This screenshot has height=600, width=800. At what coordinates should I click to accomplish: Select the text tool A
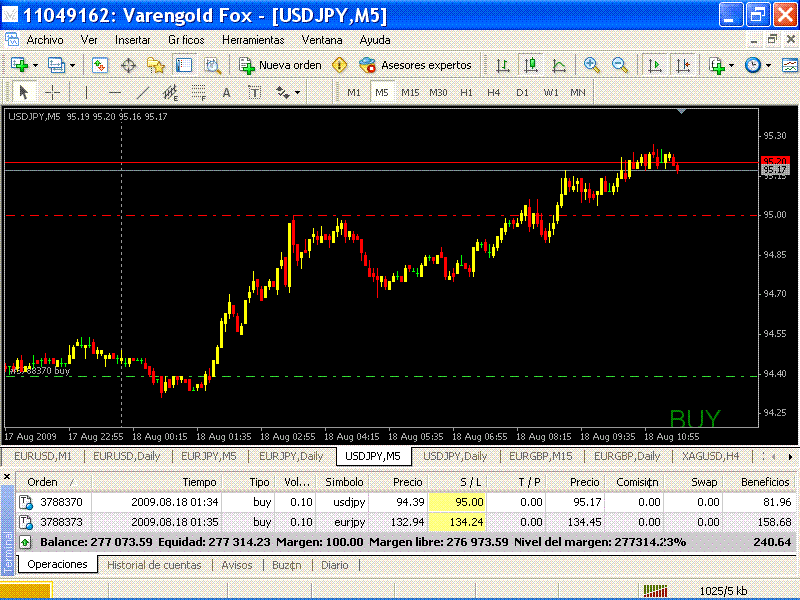227,93
